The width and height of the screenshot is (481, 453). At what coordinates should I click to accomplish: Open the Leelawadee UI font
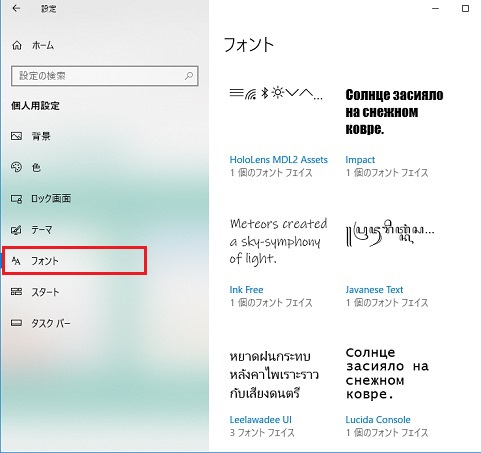coord(260,420)
